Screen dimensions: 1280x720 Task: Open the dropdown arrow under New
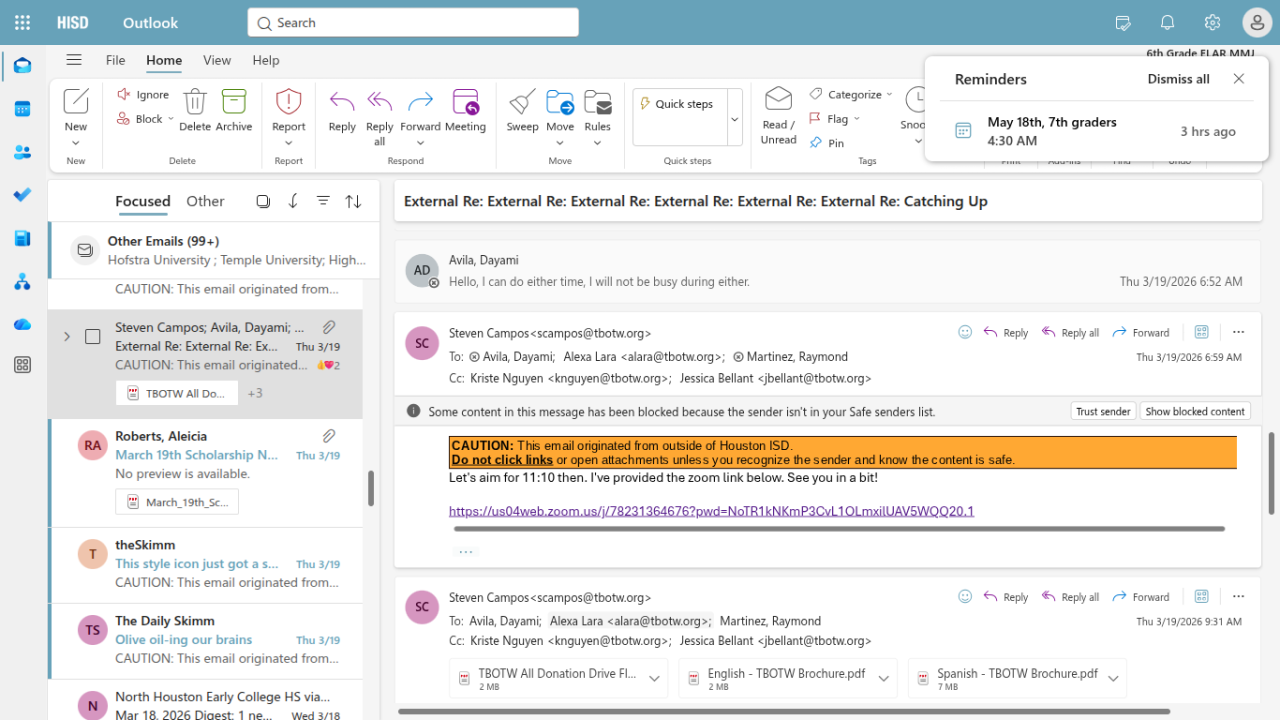pyautogui.click(x=76, y=143)
